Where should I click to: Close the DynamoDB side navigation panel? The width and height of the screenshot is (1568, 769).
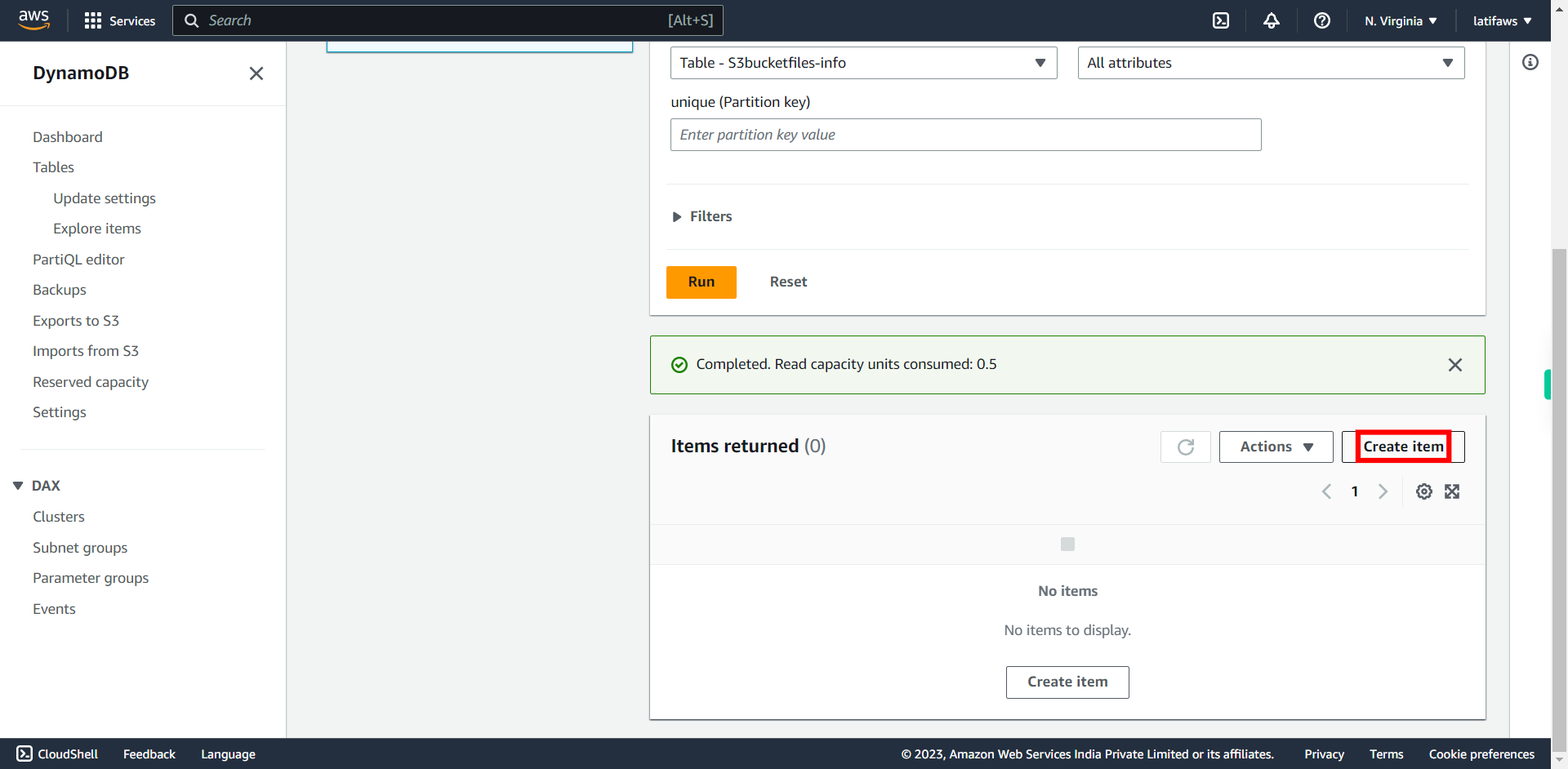[256, 73]
